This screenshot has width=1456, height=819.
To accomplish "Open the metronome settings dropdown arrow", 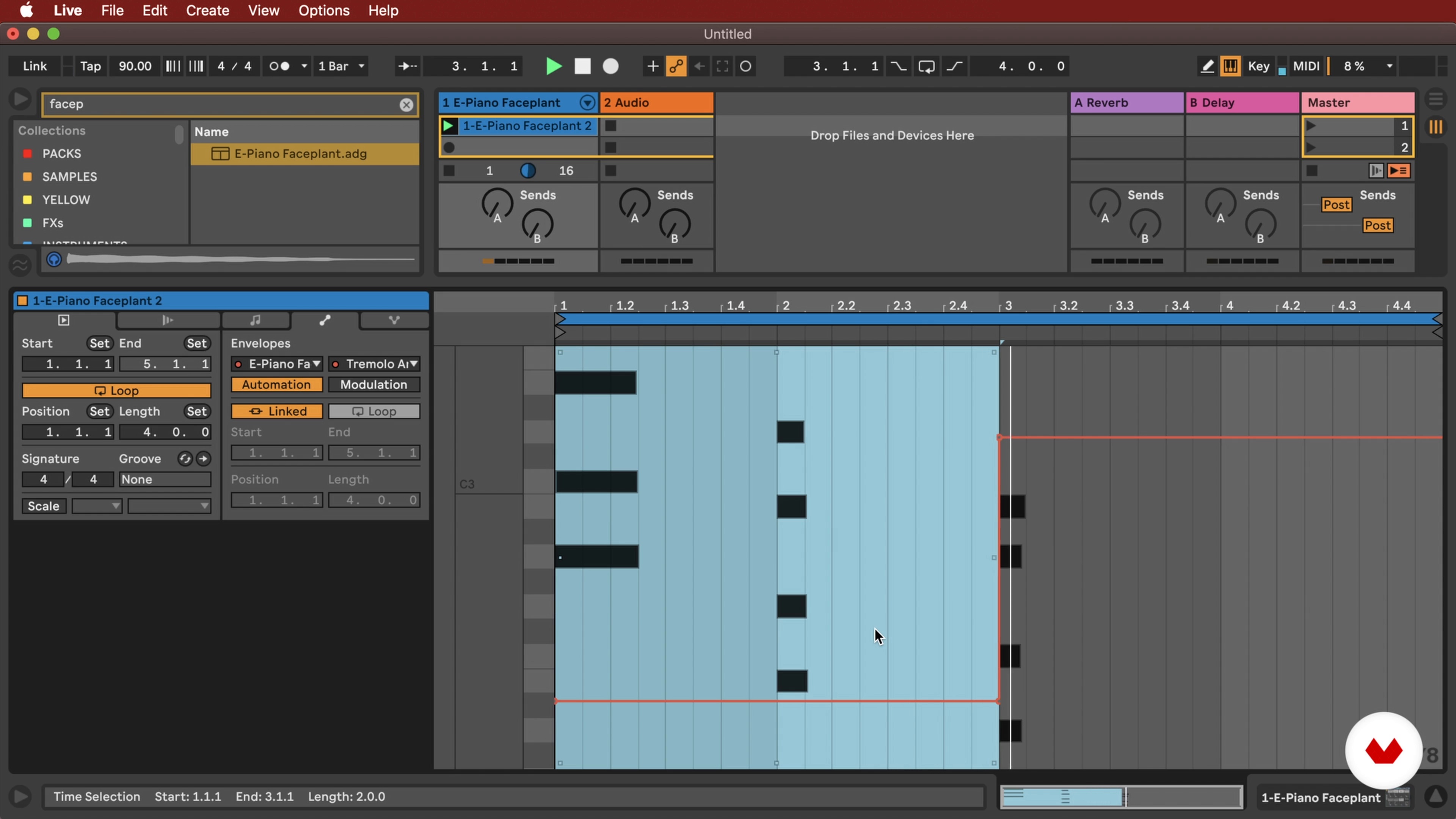I will 304,66.
